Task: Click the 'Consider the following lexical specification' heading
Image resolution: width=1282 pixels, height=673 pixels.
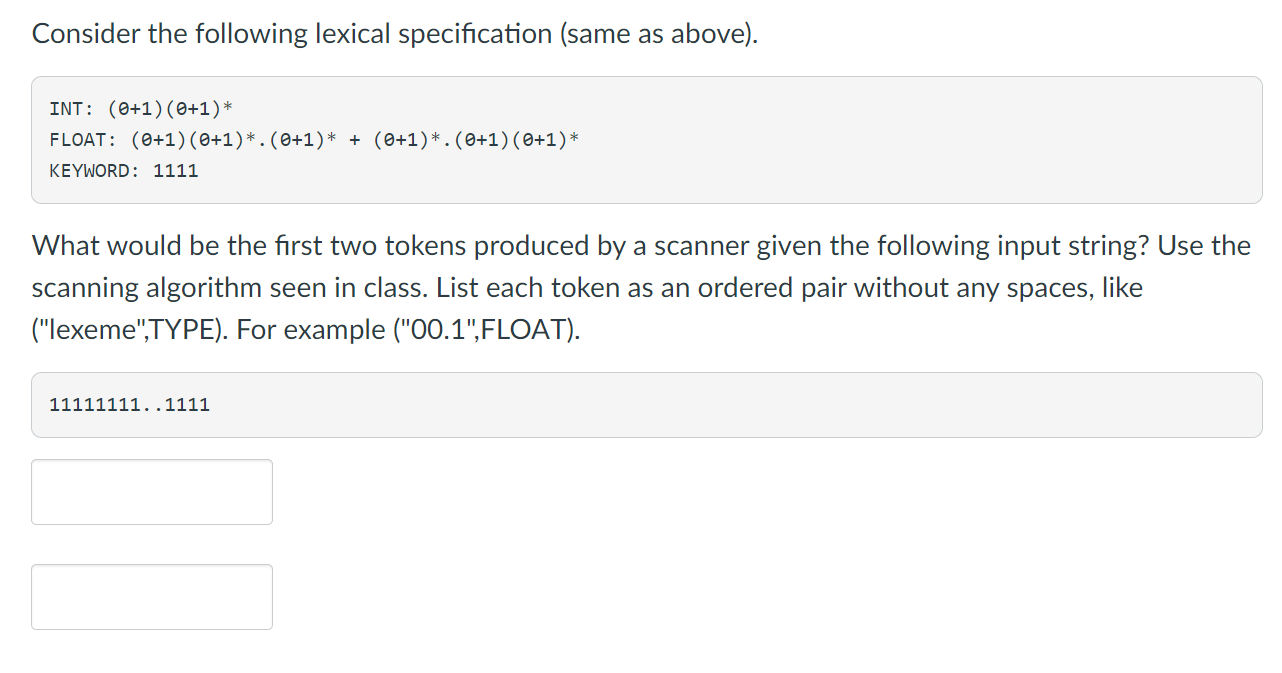Action: (x=395, y=34)
